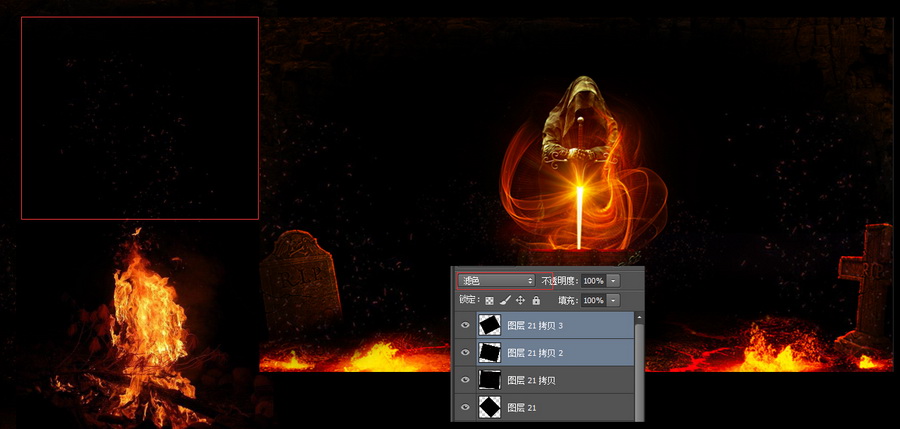Screen dimensions: 900x429
Task: Click the 不透明度 100% value field
Action: tap(592, 281)
